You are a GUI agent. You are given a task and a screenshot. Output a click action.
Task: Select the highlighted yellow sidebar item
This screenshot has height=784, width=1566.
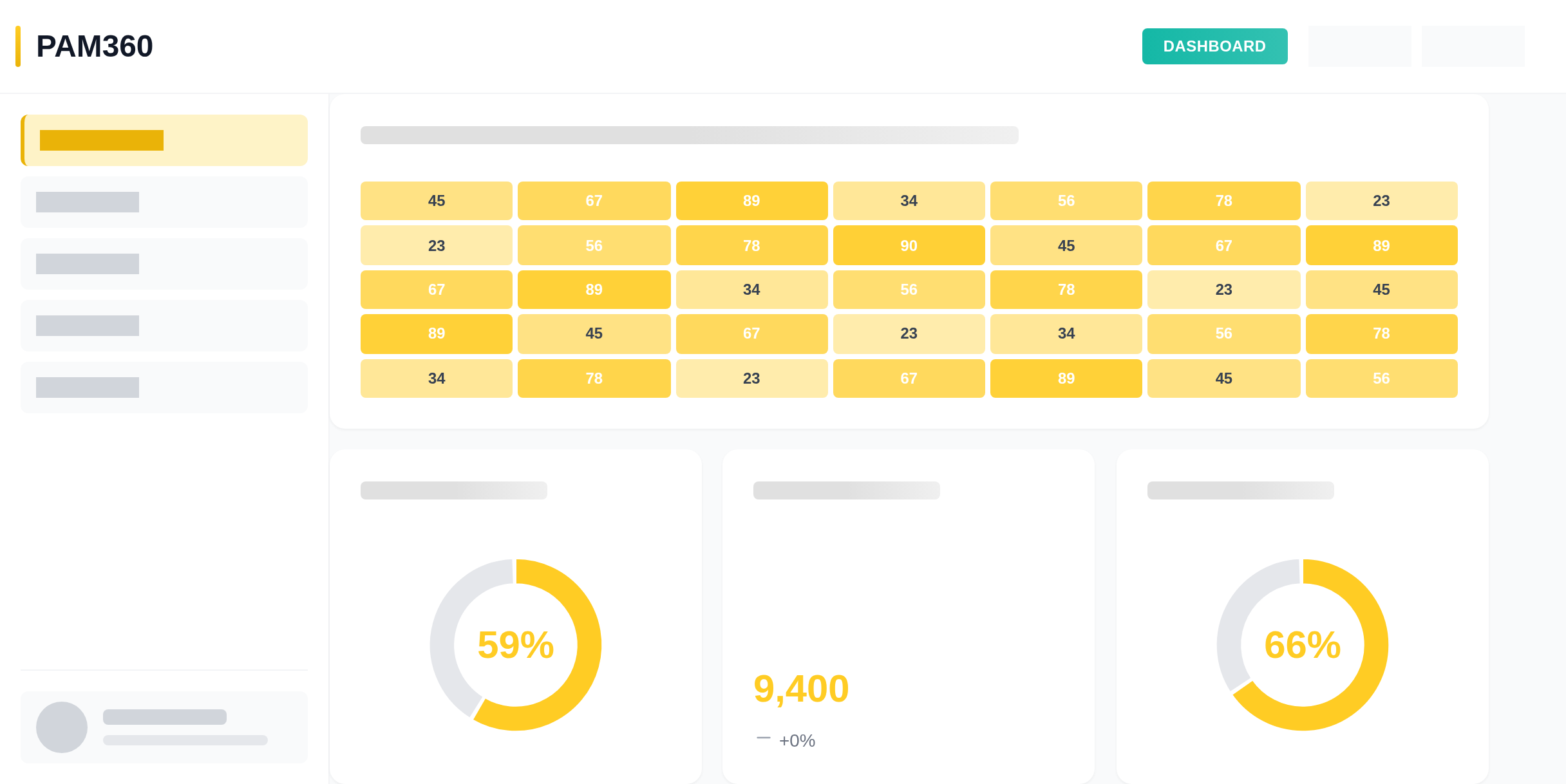coord(164,140)
